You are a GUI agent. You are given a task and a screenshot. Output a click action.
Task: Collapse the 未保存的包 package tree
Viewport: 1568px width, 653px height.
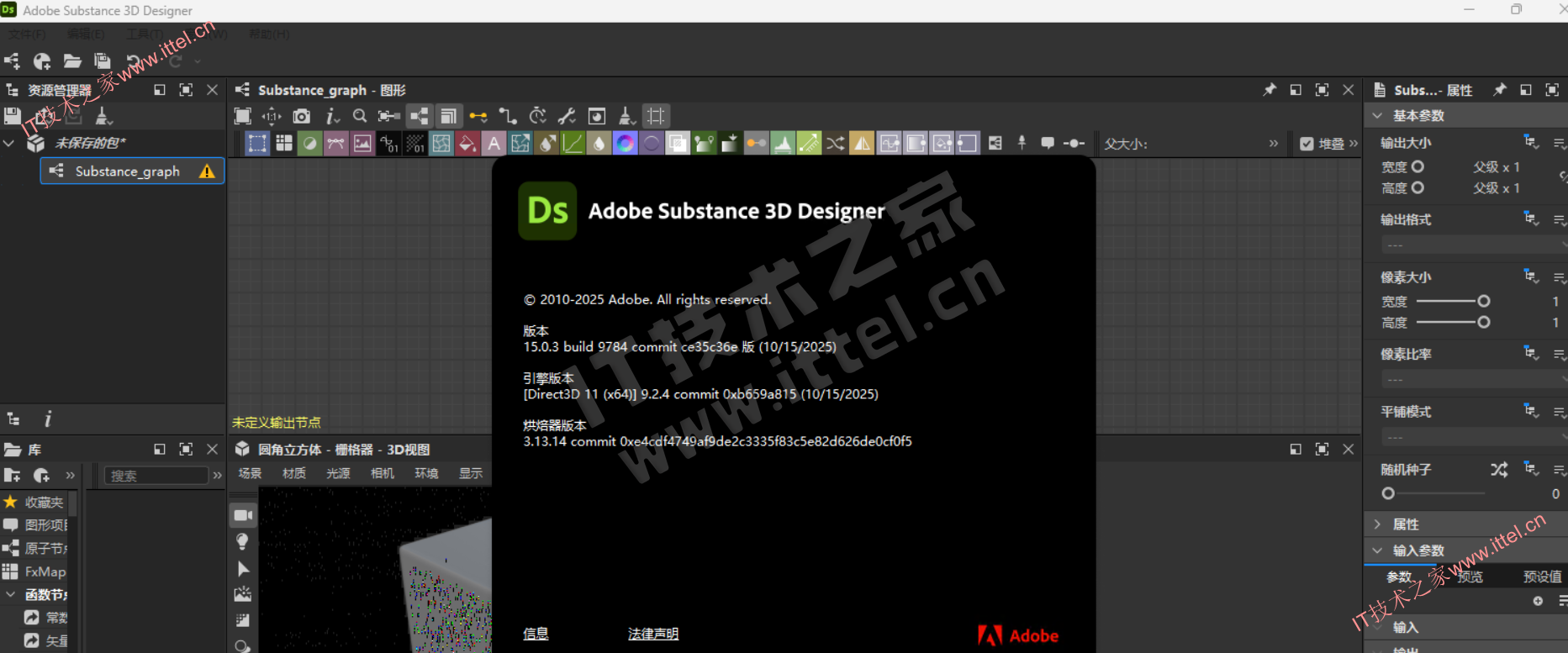[9, 144]
